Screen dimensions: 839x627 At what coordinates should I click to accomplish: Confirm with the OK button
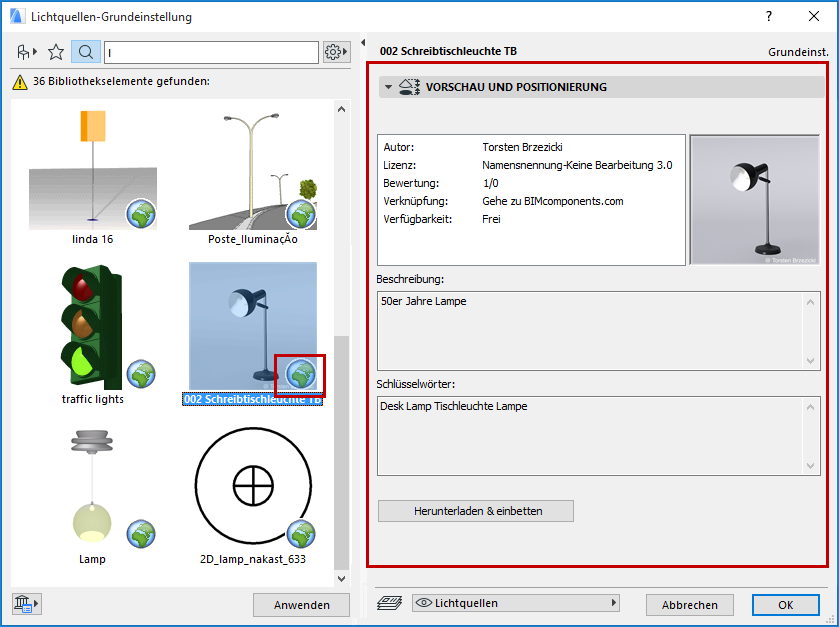coord(785,605)
